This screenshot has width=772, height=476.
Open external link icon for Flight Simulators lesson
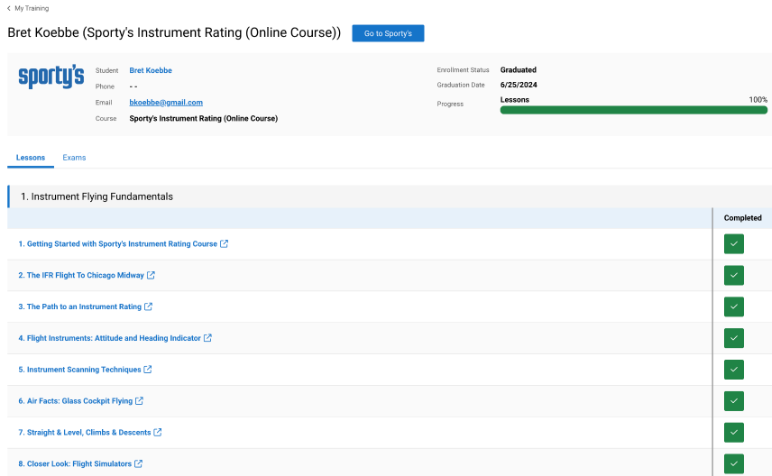click(x=138, y=464)
